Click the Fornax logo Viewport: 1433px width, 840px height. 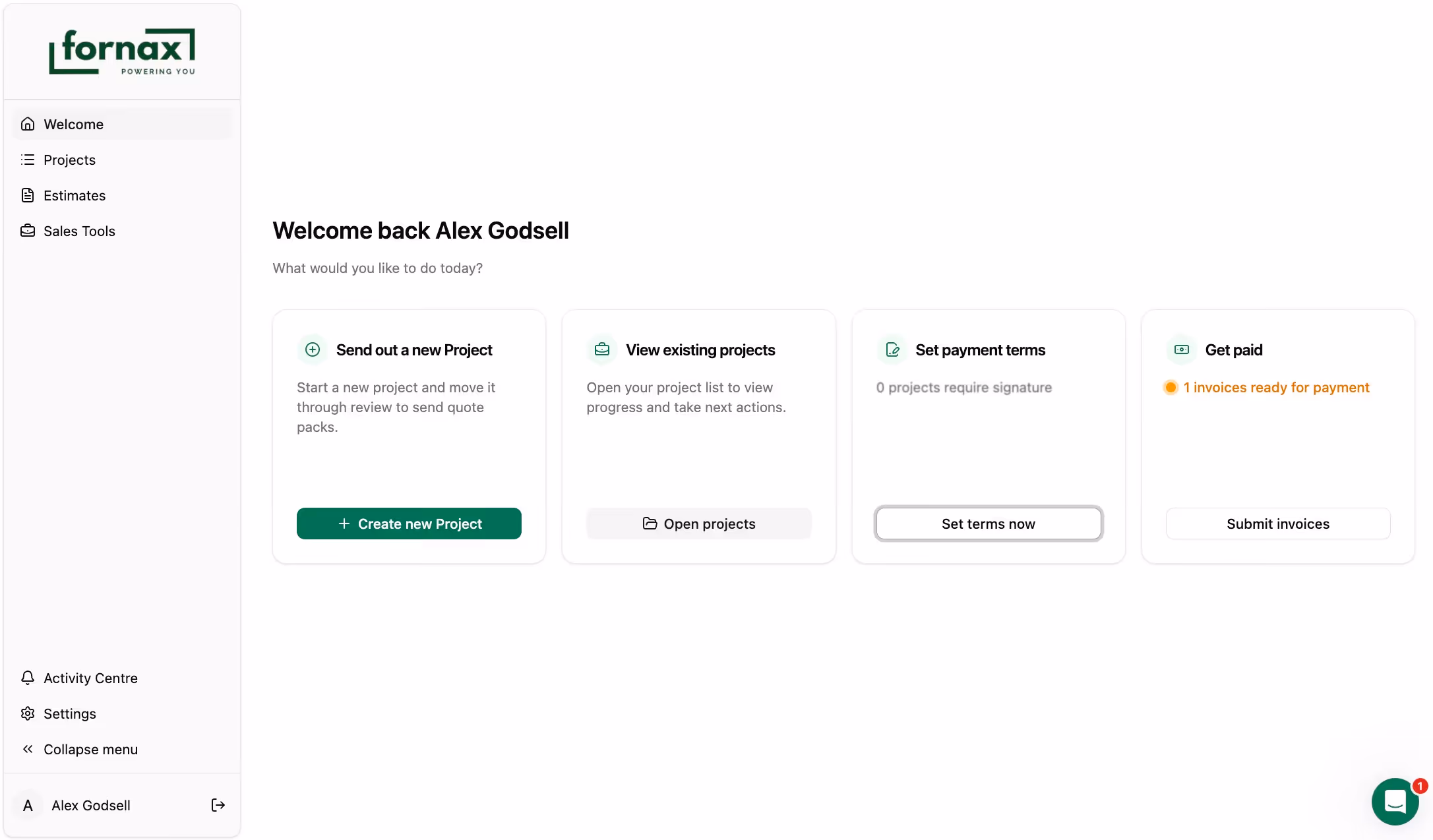pyautogui.click(x=122, y=51)
